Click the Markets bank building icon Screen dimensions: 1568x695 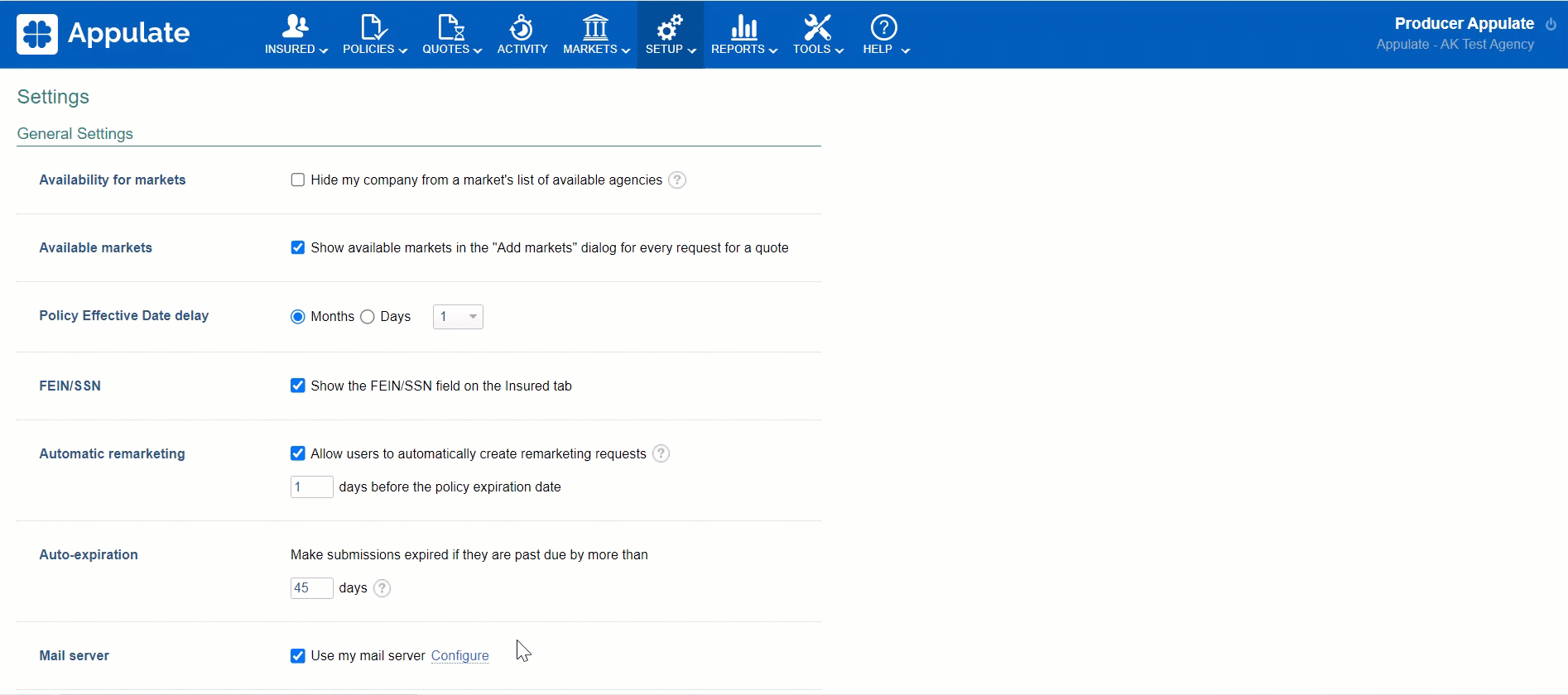pyautogui.click(x=595, y=26)
